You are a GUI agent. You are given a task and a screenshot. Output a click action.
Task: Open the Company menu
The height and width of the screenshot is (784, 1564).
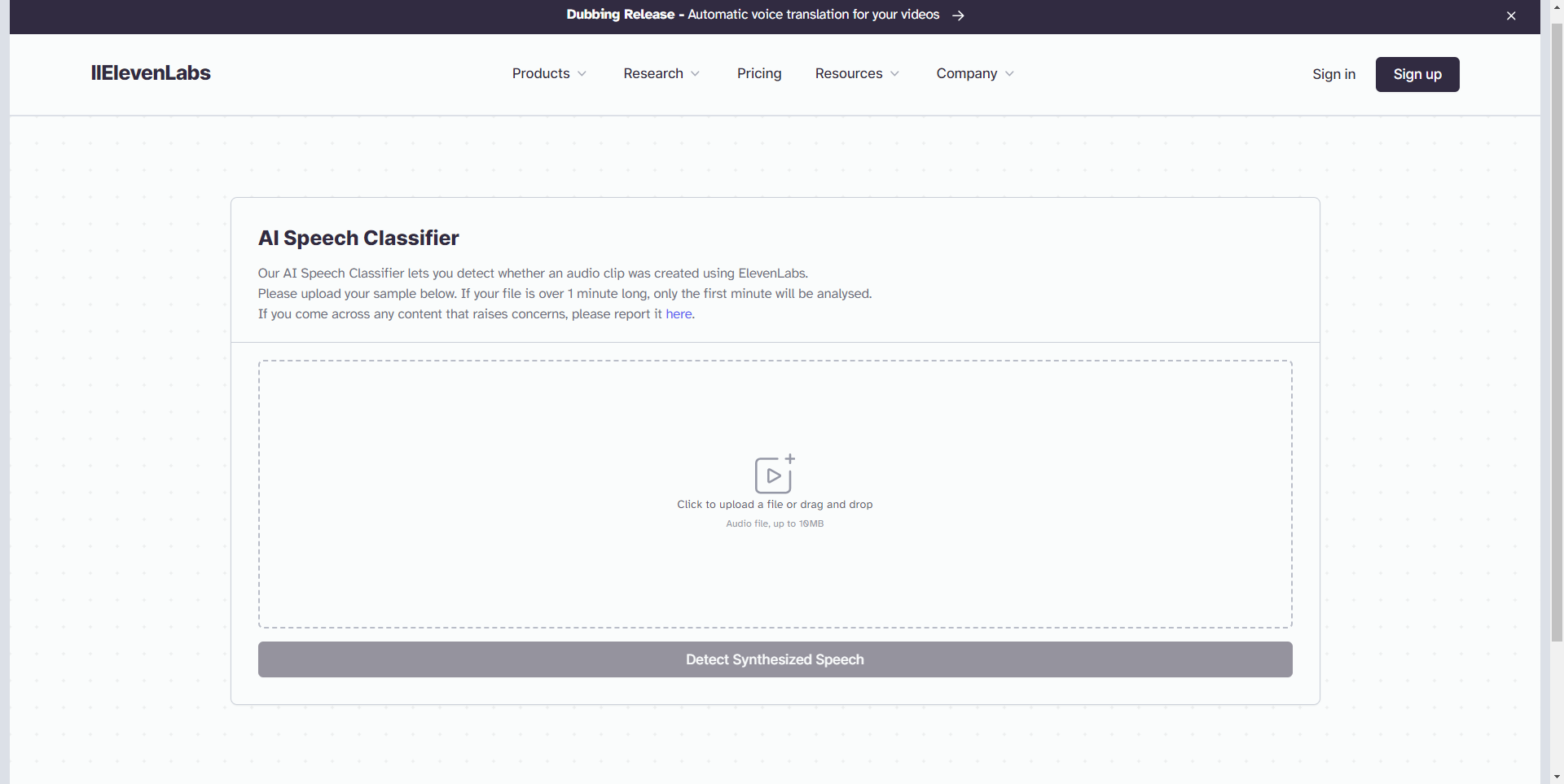click(975, 74)
